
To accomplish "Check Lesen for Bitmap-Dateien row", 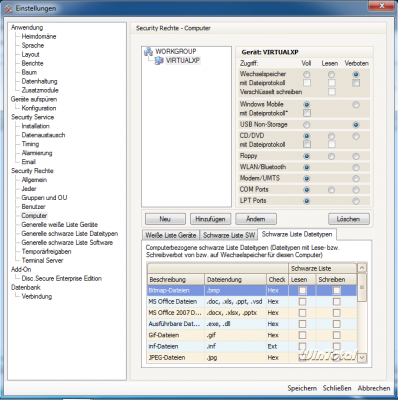I will [x=302, y=291].
